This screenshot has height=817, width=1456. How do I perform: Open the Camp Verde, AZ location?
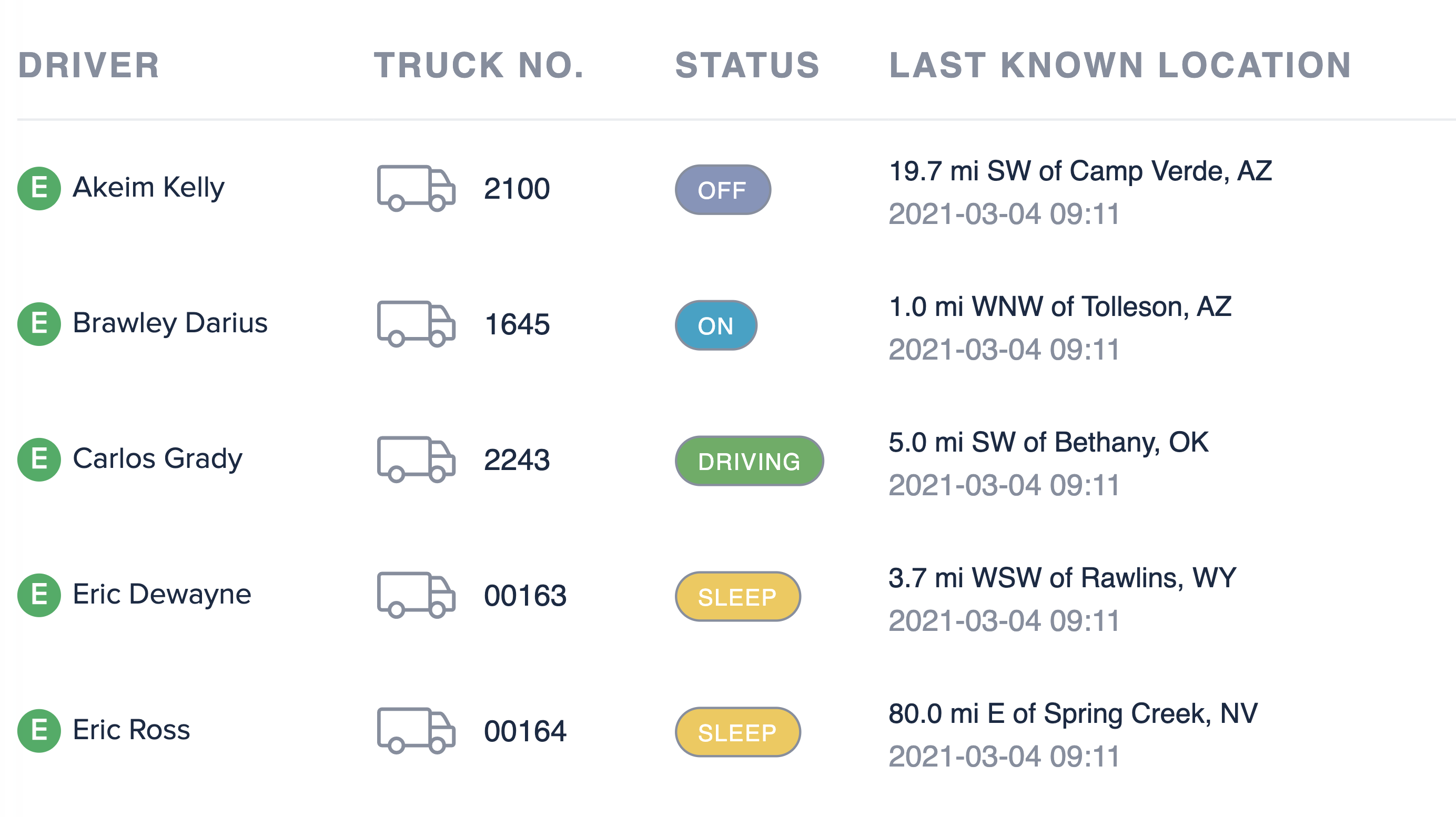point(1080,171)
